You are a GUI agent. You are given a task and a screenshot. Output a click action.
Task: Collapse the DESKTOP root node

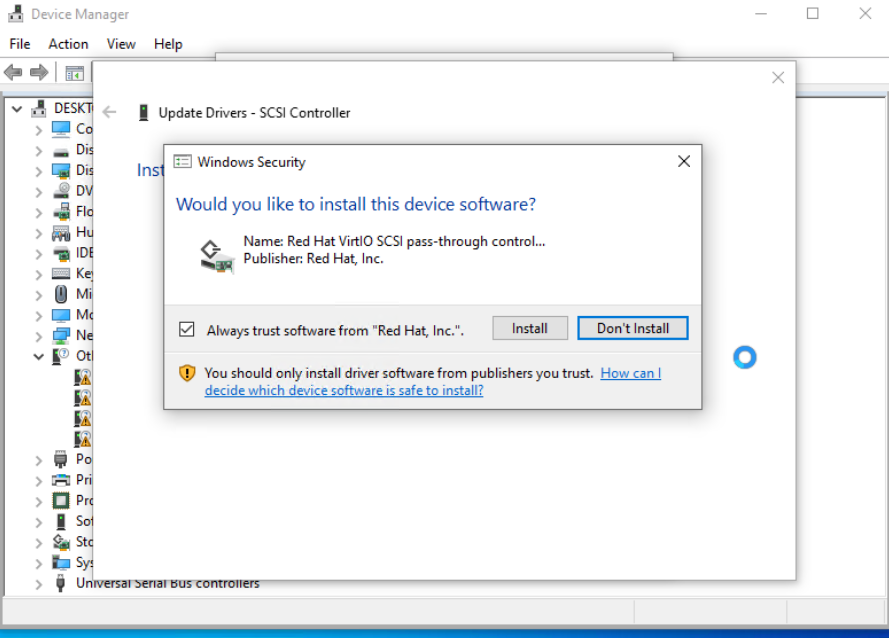[x=17, y=108]
